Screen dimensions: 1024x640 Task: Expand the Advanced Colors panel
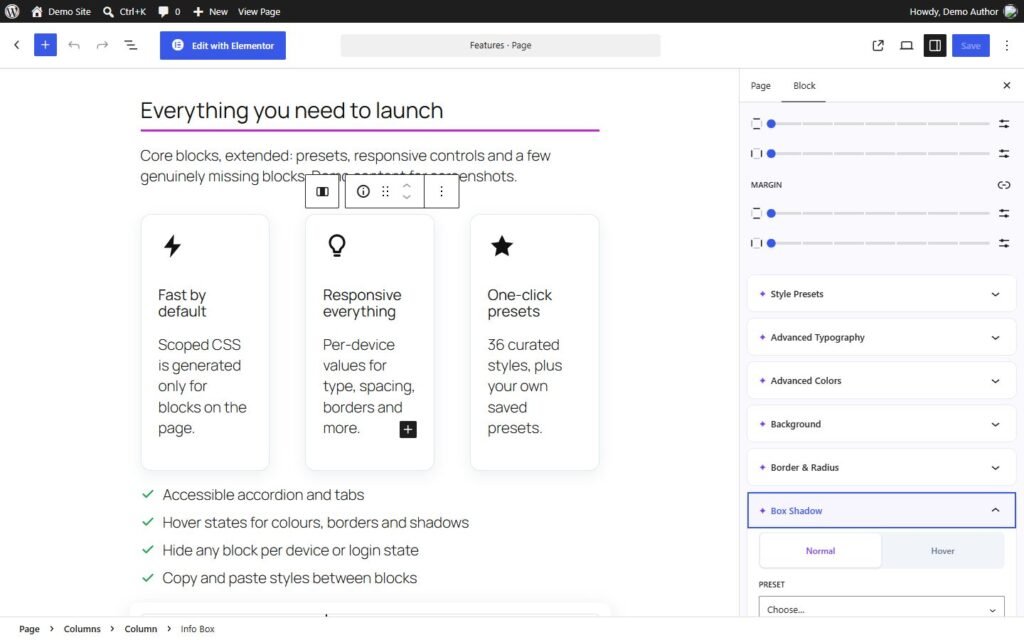tap(881, 381)
